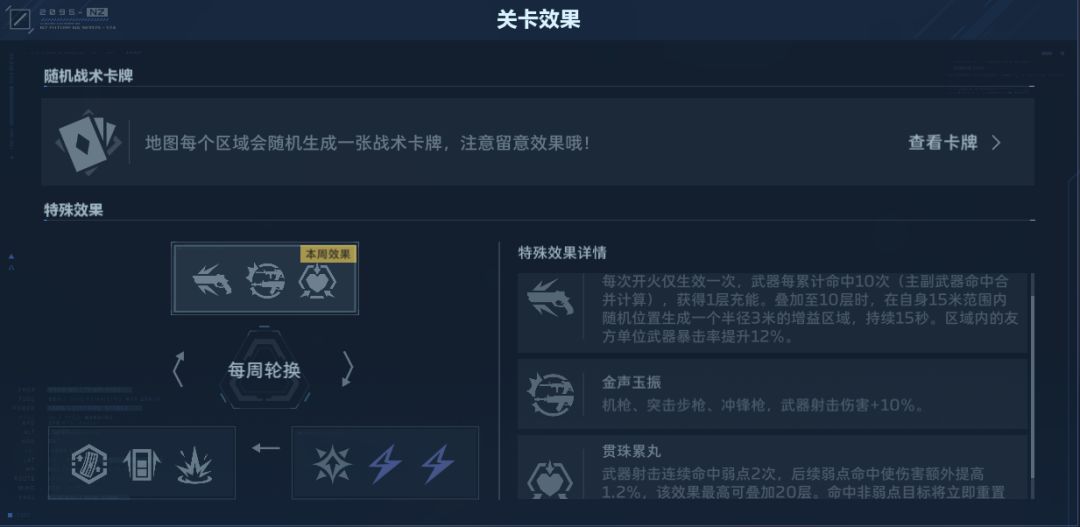This screenshot has height=527, width=1080.
Task: Open 查看卡牌 to view cards
Action: [x=942, y=143]
